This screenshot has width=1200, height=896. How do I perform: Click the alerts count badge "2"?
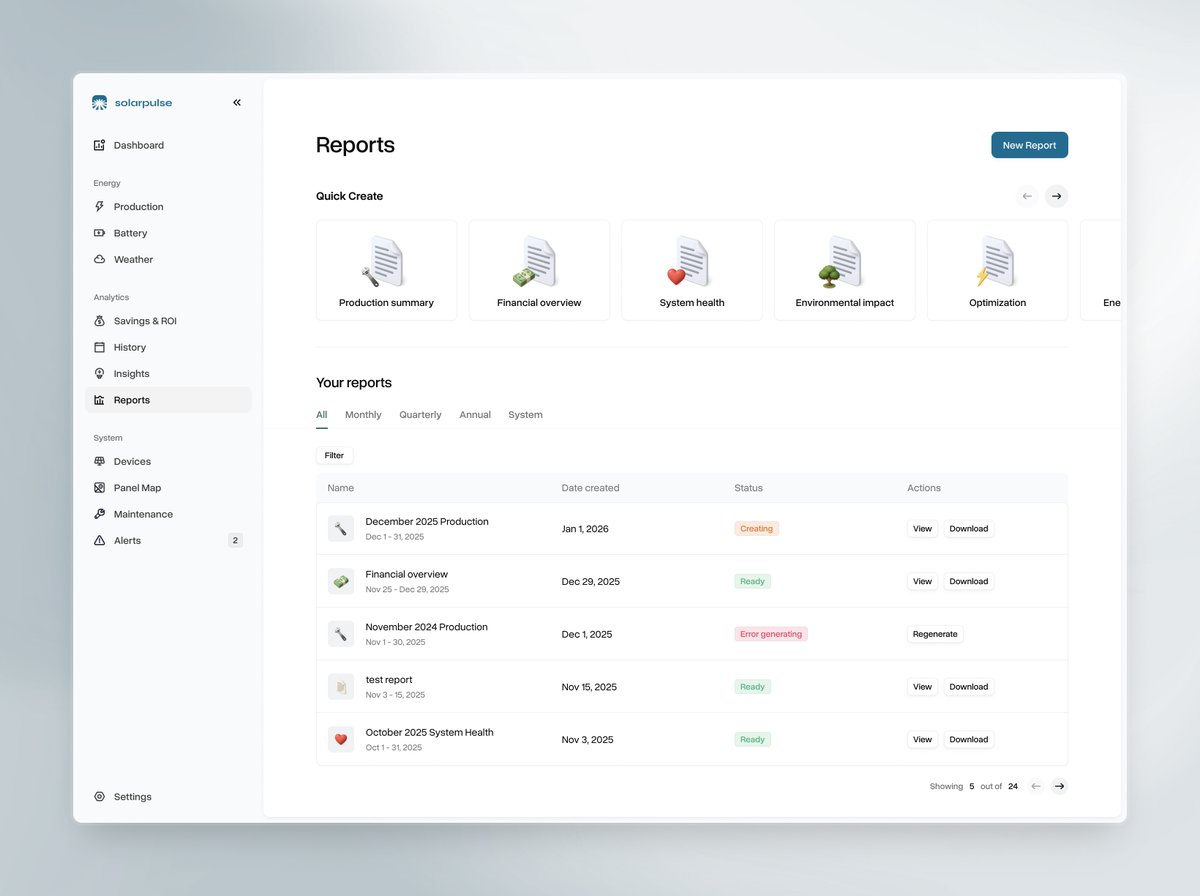click(235, 540)
